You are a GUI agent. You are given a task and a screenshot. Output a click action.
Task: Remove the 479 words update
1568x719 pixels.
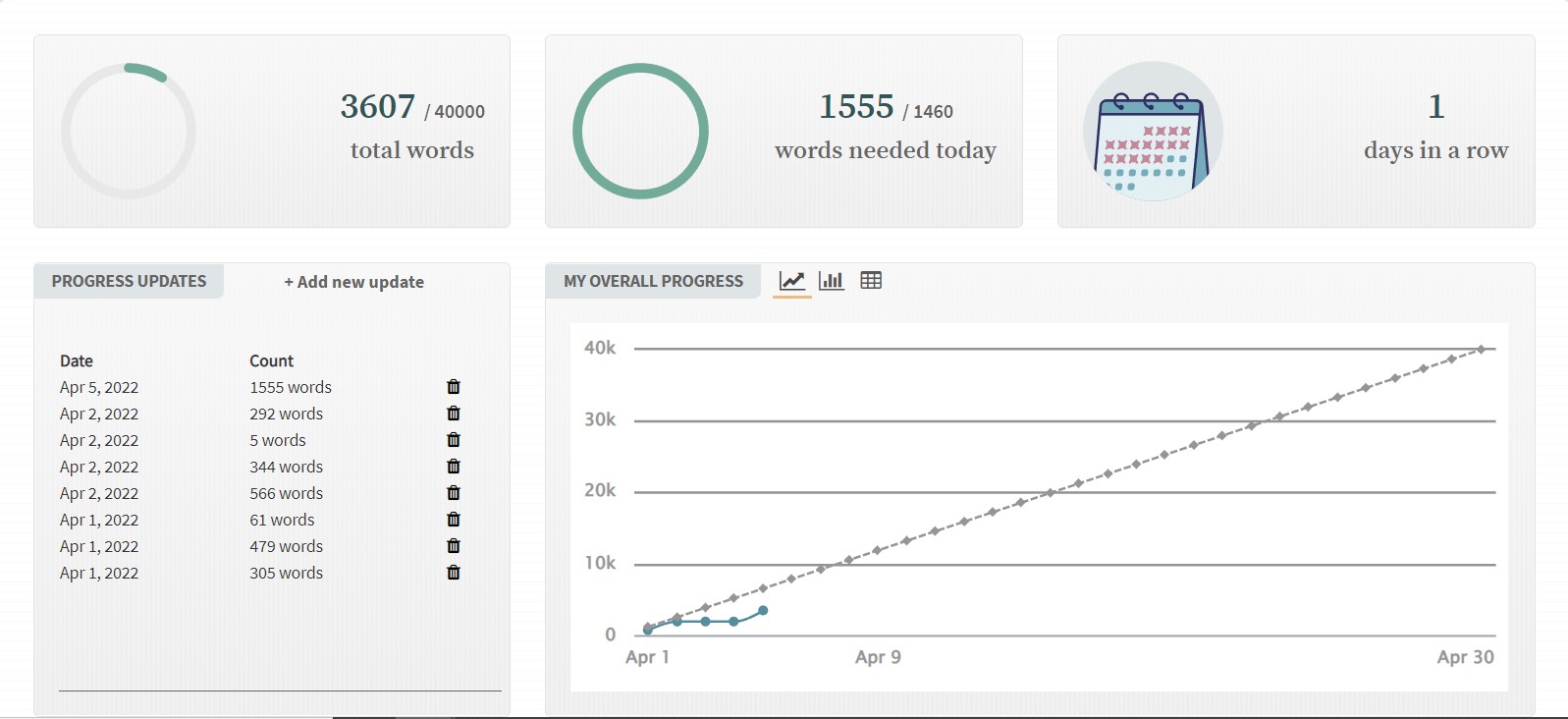454,546
